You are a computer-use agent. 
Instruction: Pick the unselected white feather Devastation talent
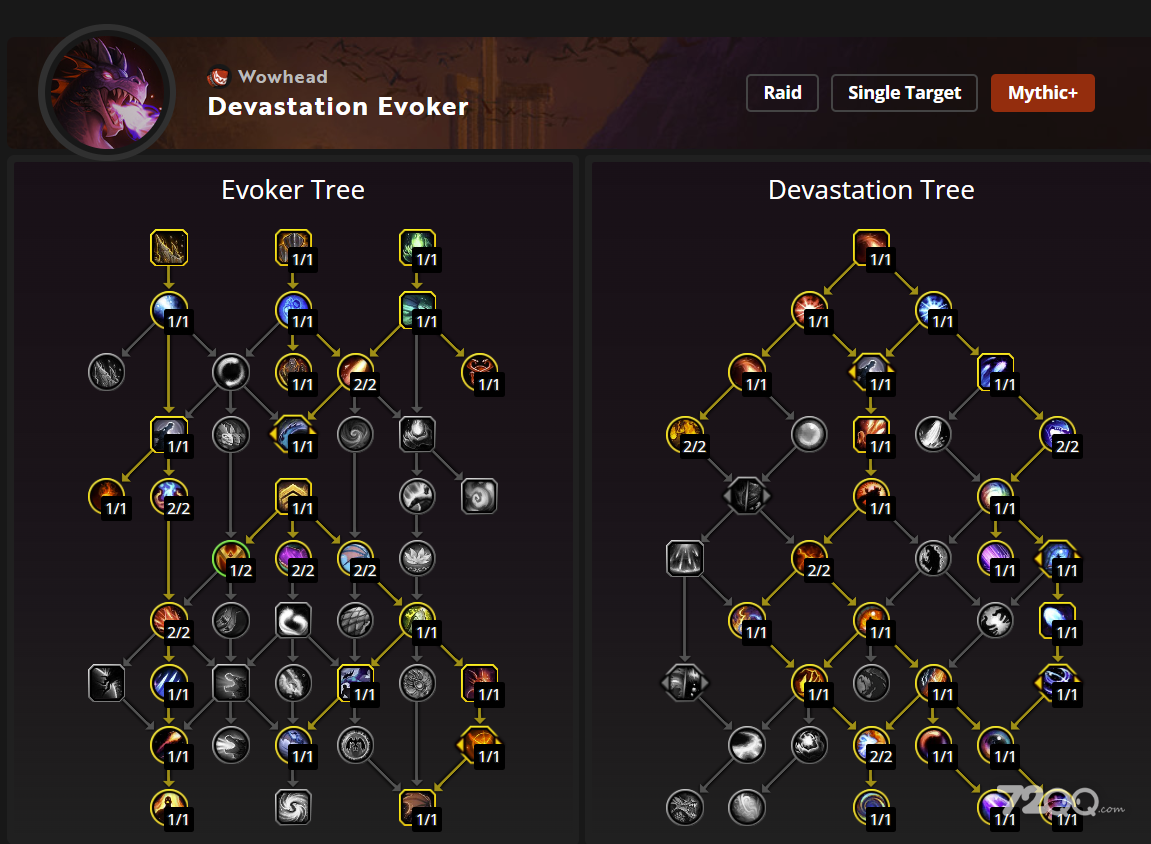click(933, 434)
